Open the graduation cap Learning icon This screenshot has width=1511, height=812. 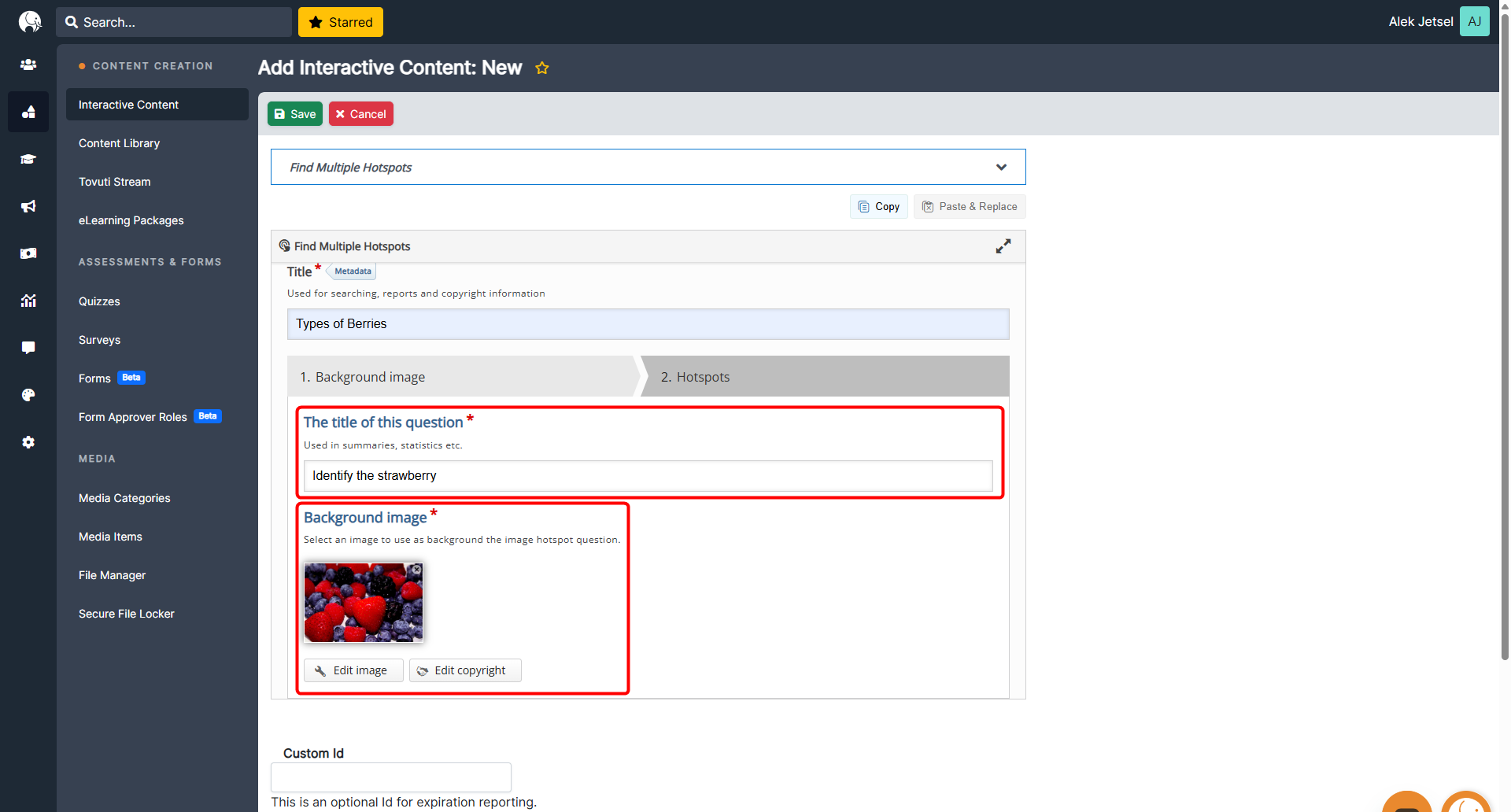click(28, 159)
